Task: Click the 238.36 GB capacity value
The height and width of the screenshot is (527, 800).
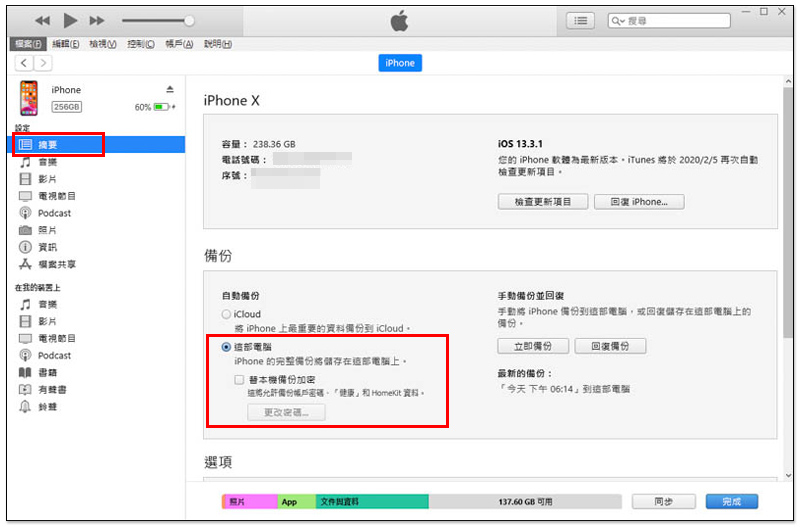Action: point(274,144)
